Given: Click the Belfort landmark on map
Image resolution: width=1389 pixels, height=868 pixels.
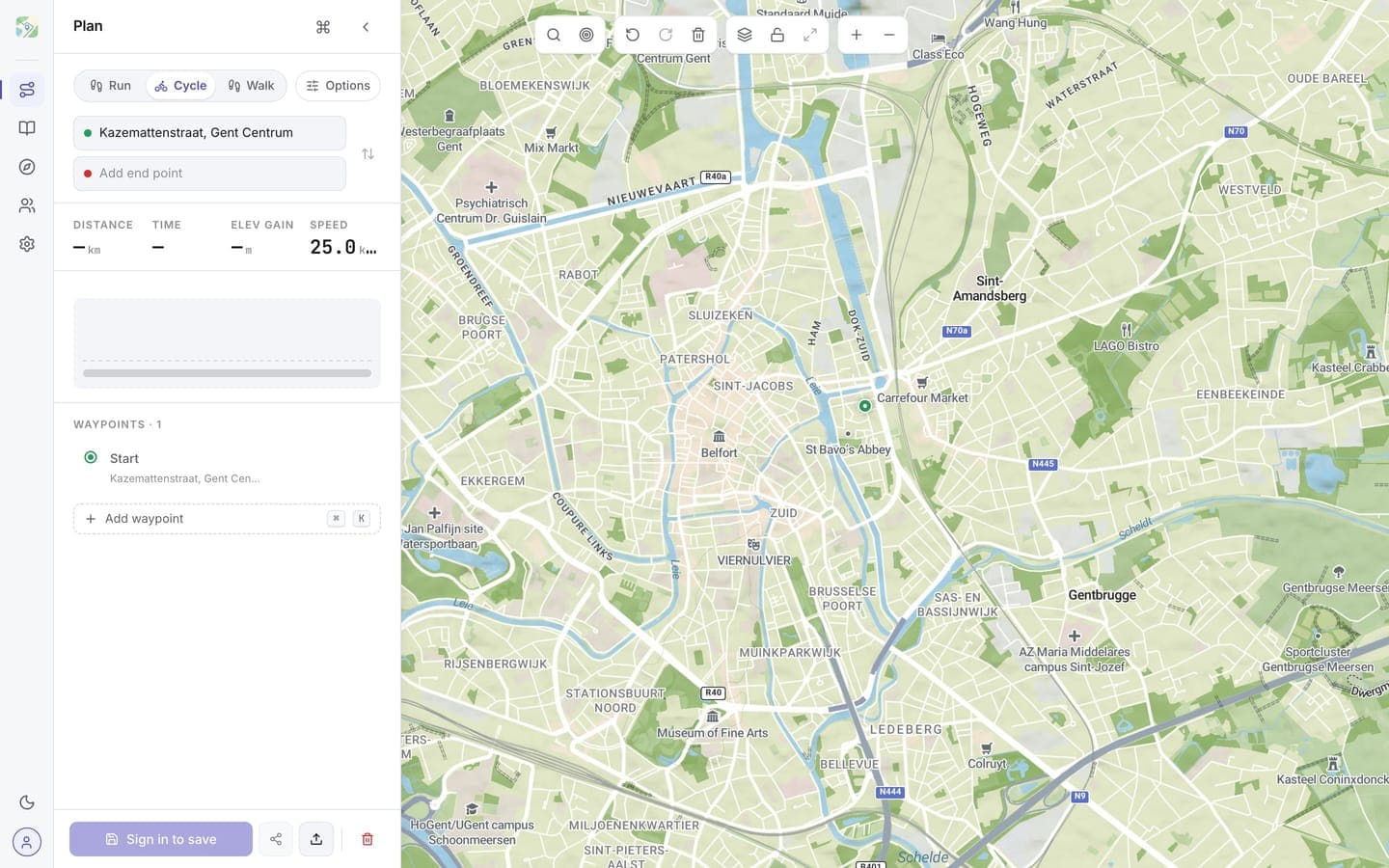Looking at the screenshot, I should point(719,445).
